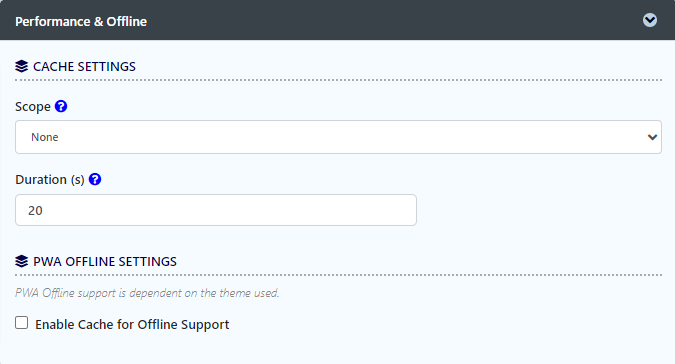Toggle the offline cache checkbox box

click(x=22, y=323)
